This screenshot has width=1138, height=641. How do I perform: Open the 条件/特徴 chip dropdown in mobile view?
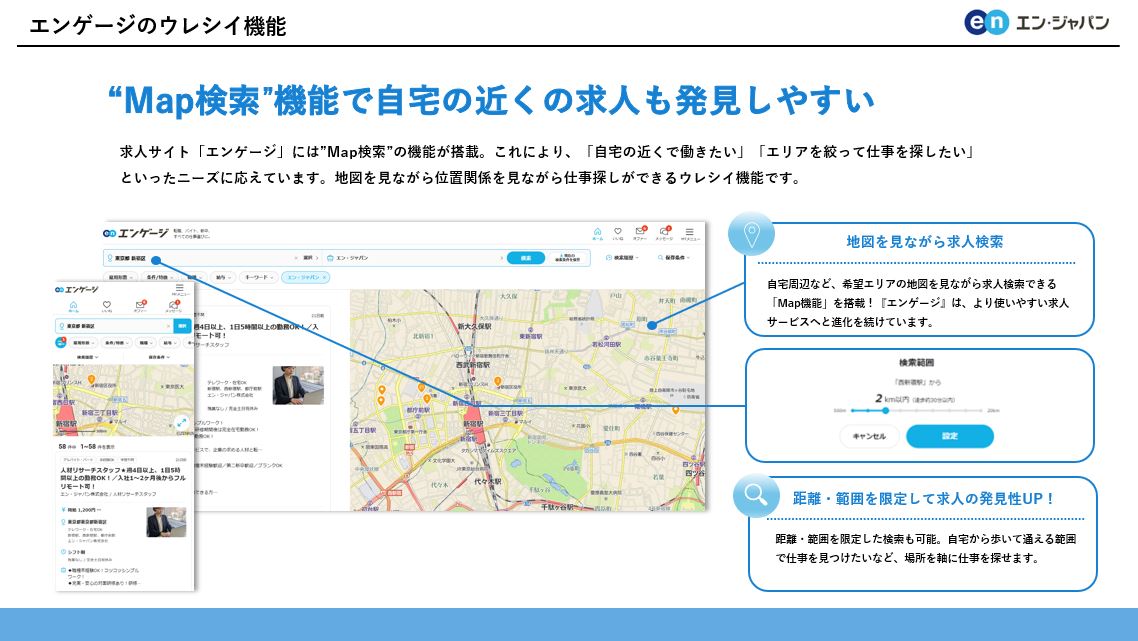tap(117, 343)
